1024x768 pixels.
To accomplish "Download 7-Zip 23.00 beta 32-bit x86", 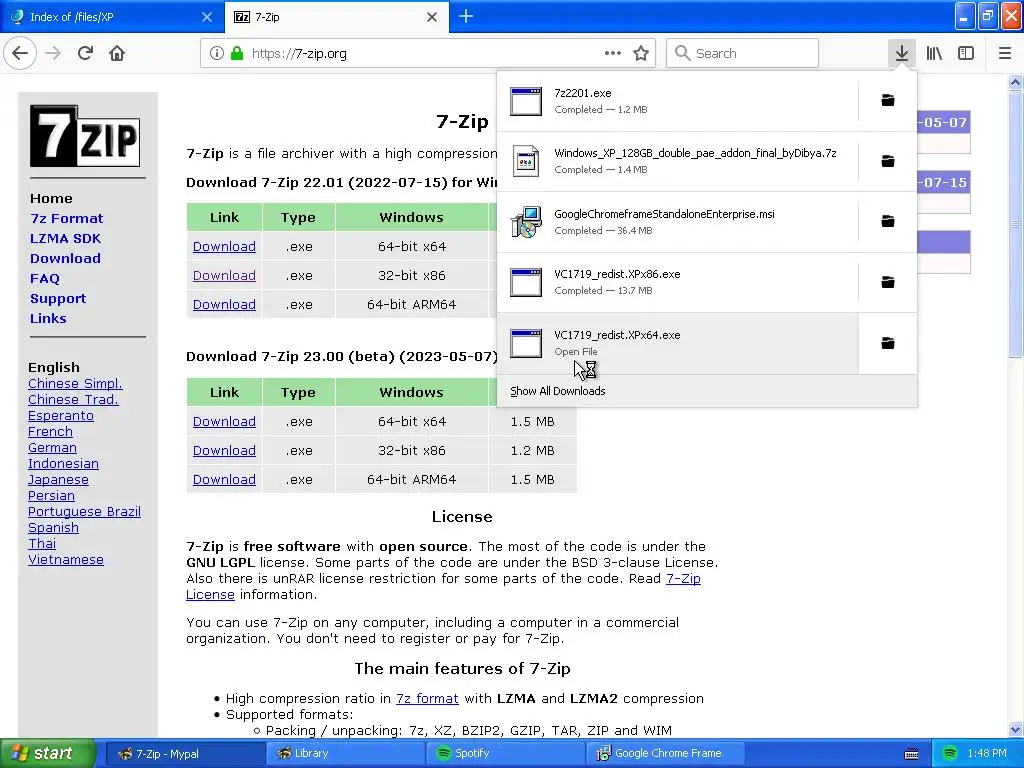I will 224,450.
